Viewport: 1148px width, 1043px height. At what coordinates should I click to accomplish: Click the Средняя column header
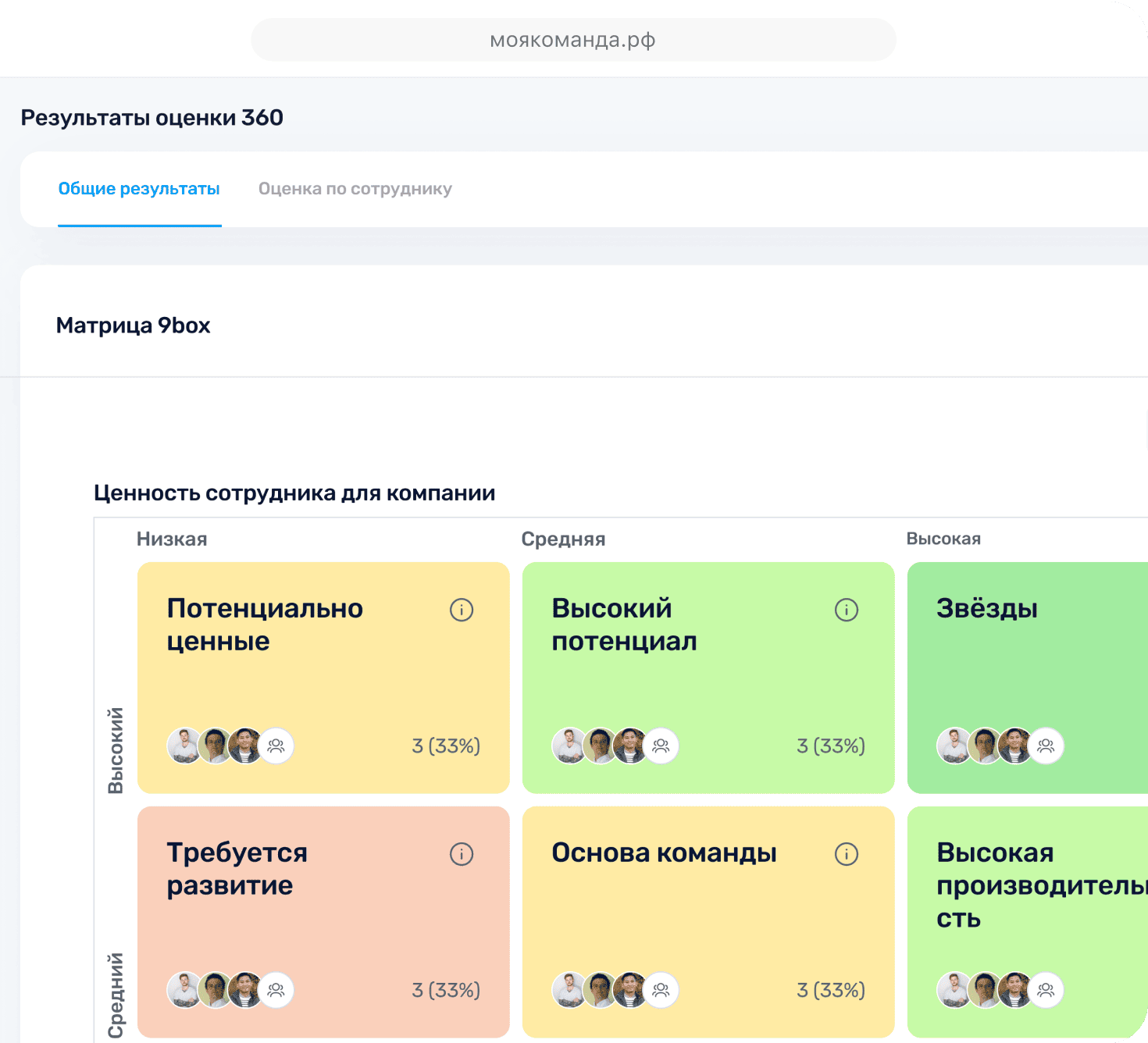coord(563,539)
